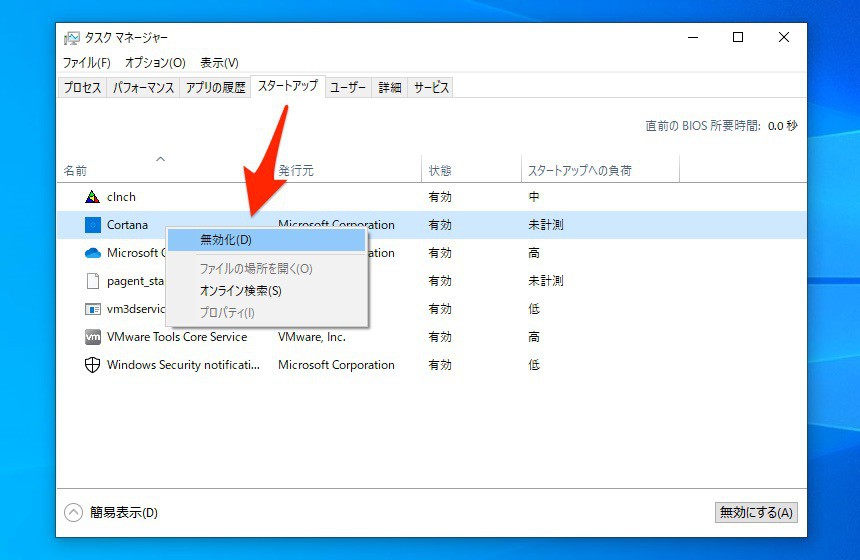The width and height of the screenshot is (860, 560).
Task: Click the vm3dservice icon
Action: (x=93, y=309)
